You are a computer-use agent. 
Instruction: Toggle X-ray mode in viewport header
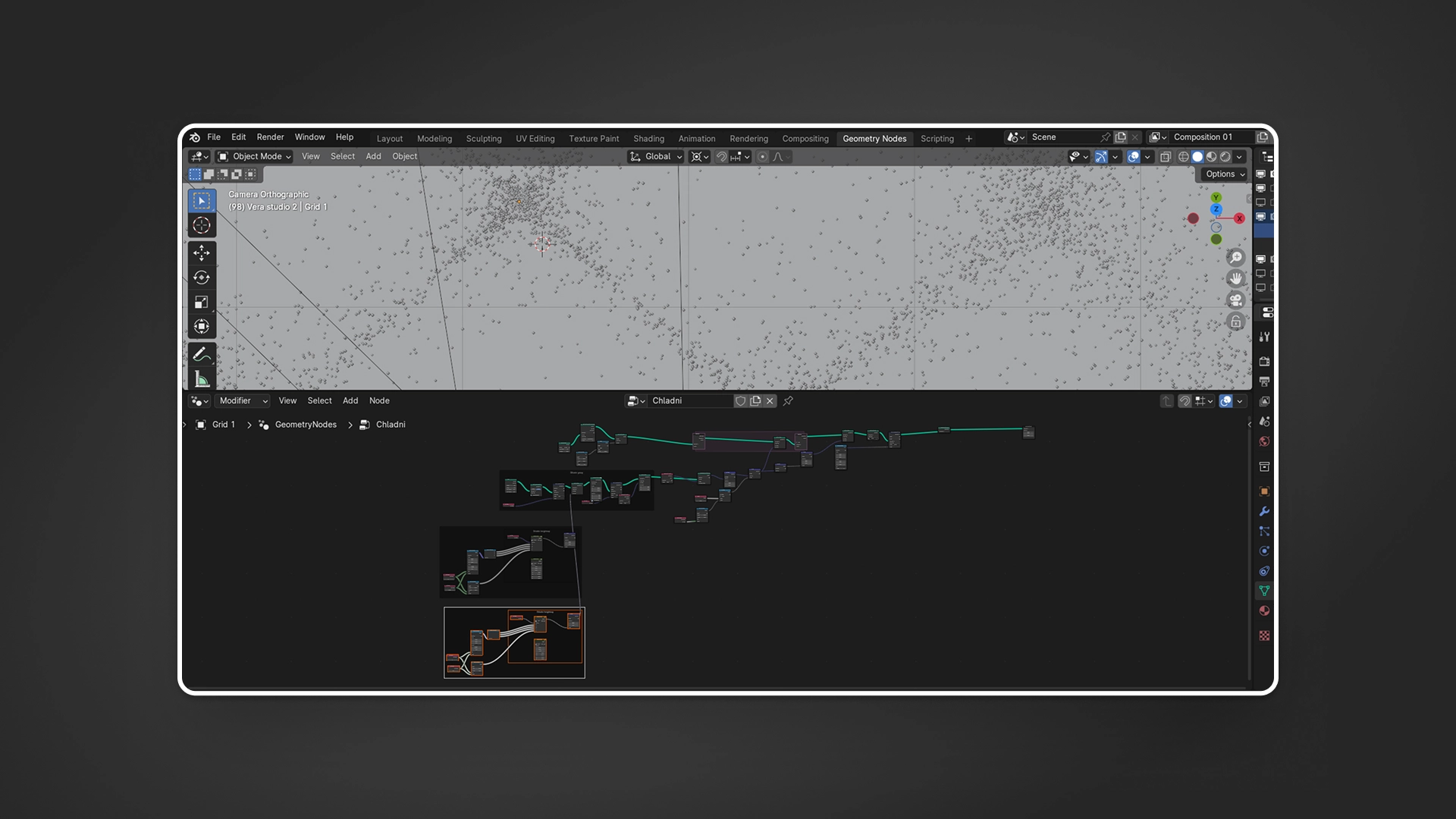coord(1166,157)
